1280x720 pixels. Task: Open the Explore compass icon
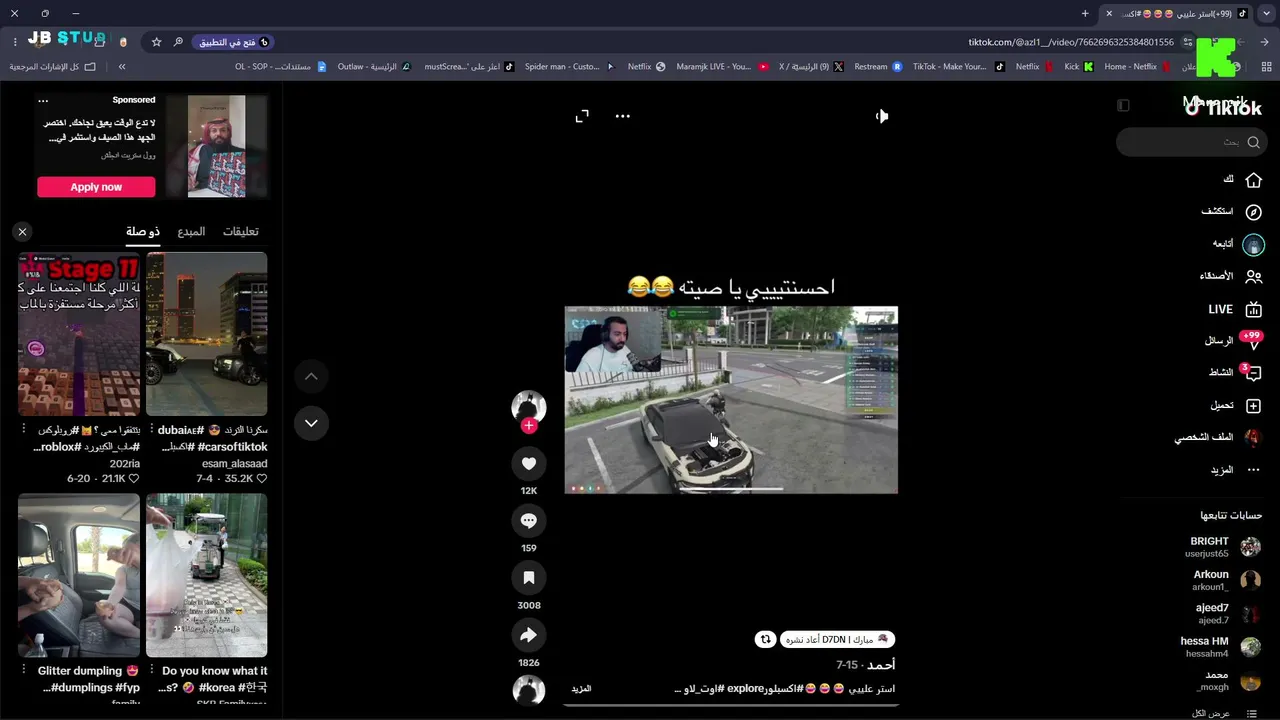(x=1253, y=212)
